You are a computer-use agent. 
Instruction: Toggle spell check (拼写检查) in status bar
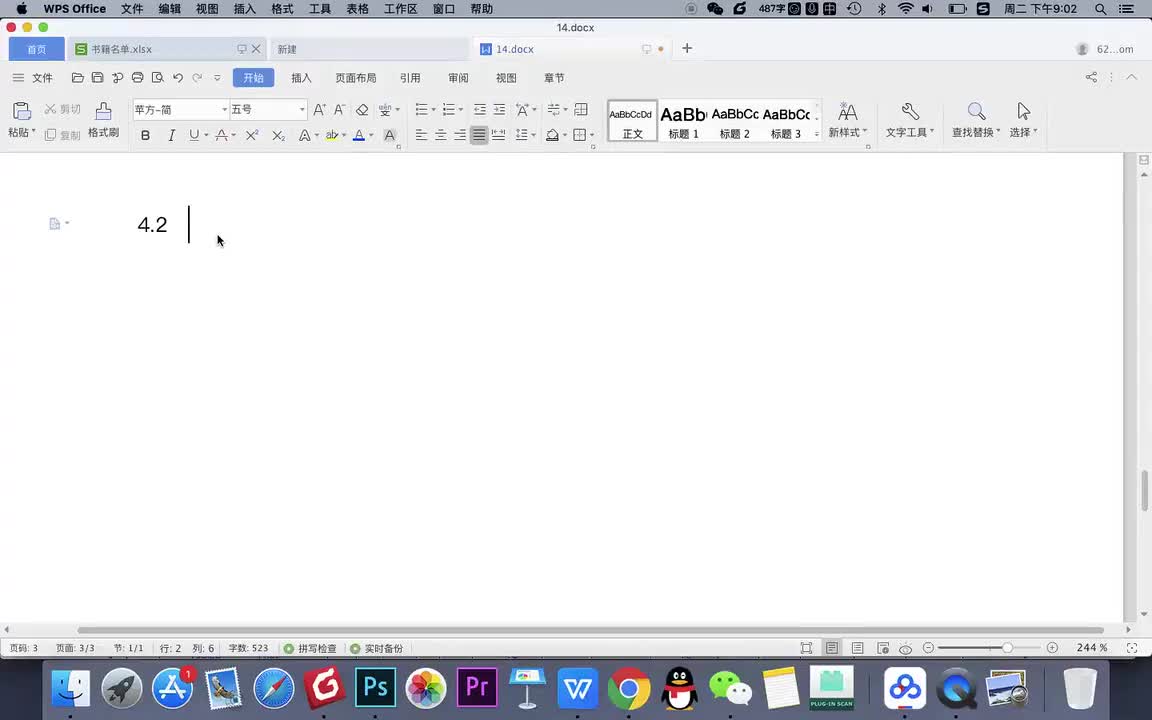tap(310, 648)
